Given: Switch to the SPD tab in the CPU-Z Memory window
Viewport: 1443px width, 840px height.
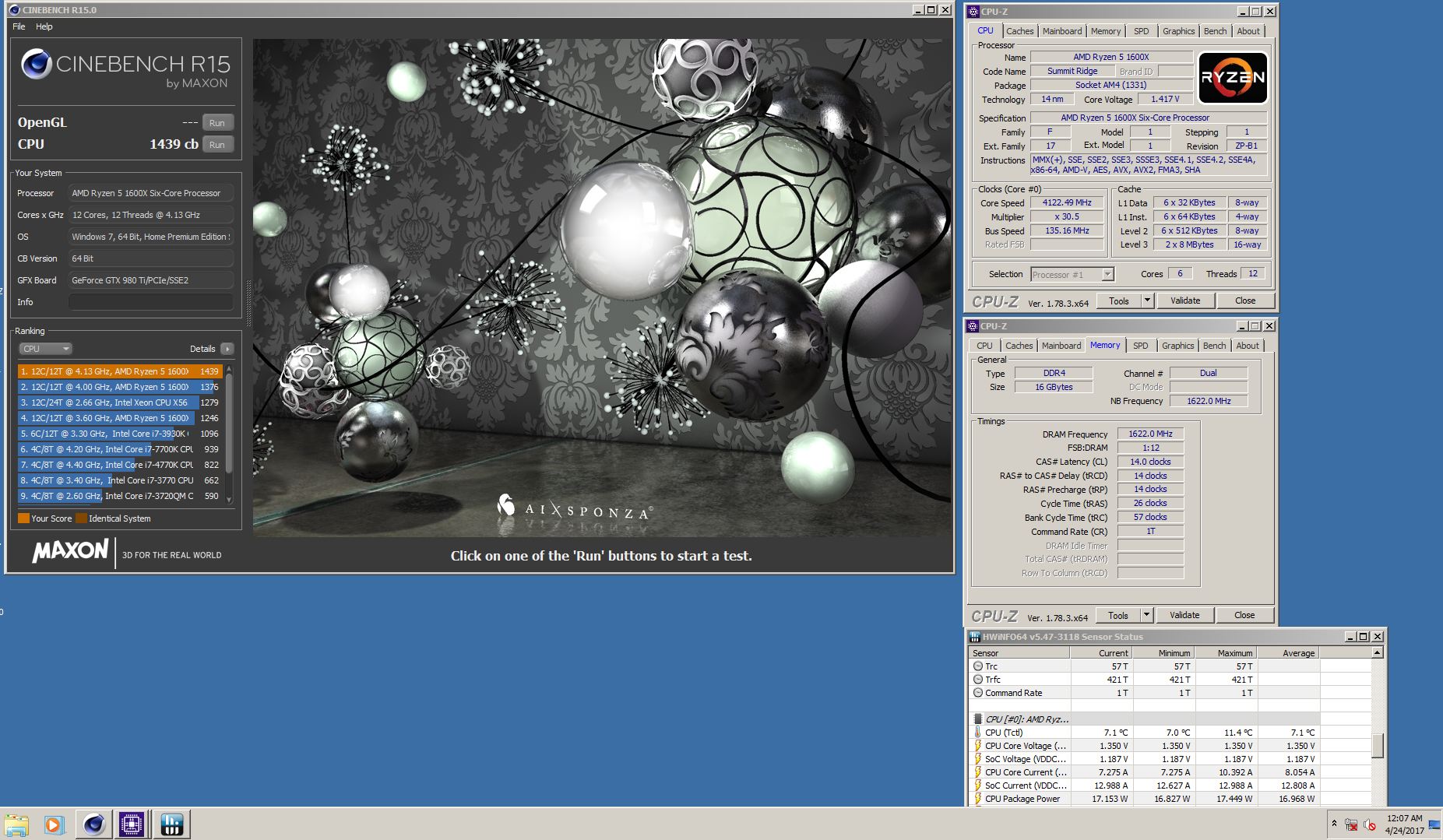Looking at the screenshot, I should [1140, 346].
